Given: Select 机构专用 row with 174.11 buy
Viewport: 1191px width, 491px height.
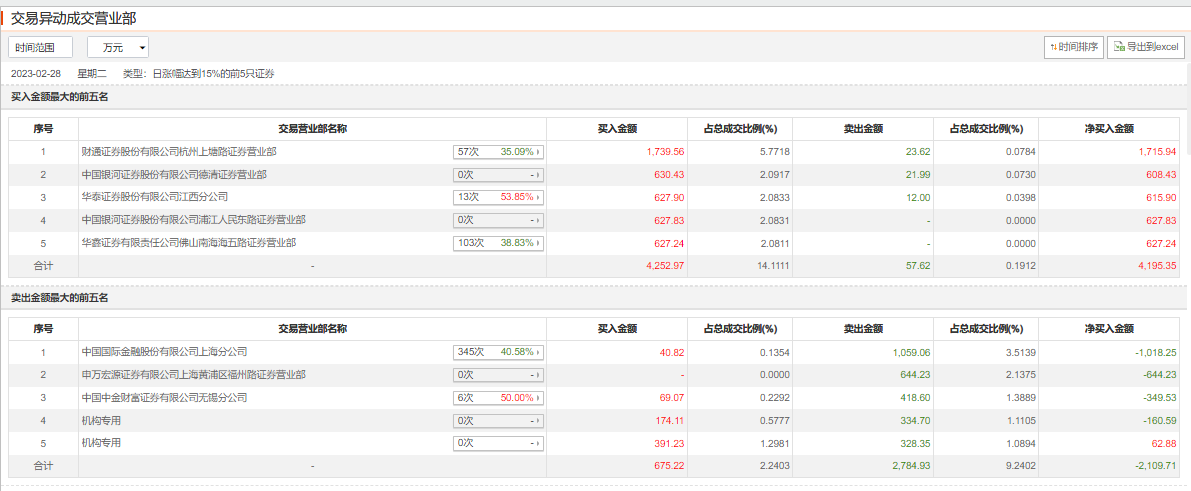Looking at the screenshot, I should 594,421.
